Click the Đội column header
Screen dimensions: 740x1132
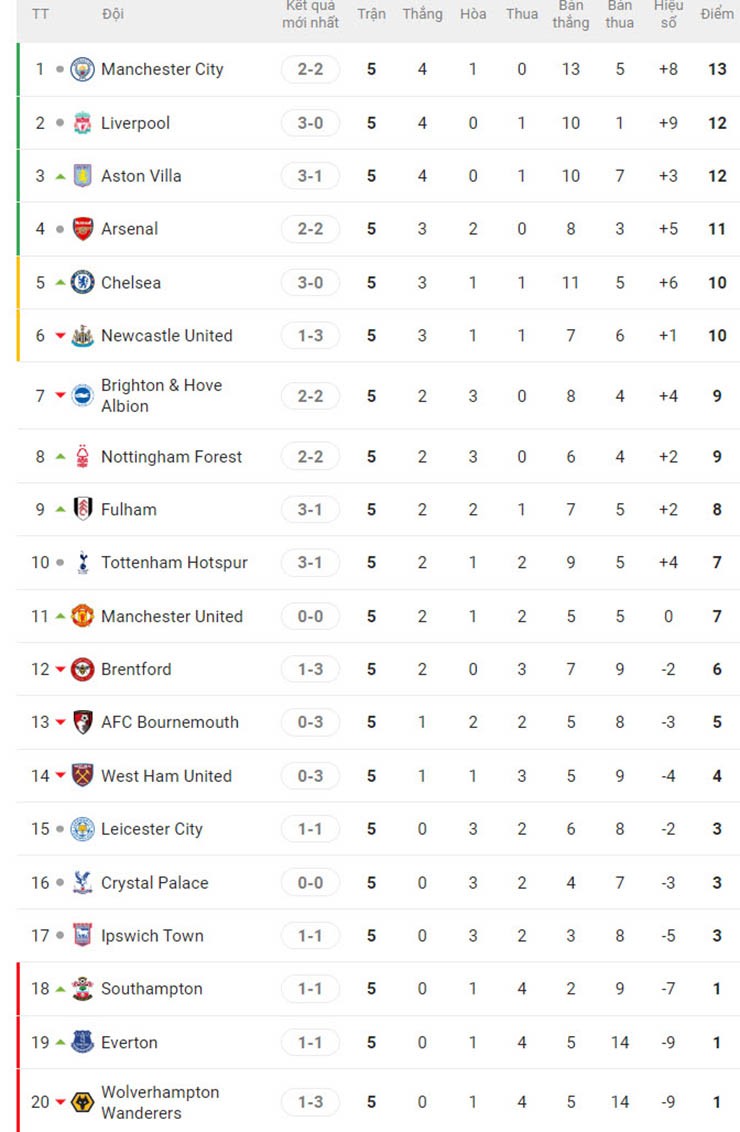[113, 15]
